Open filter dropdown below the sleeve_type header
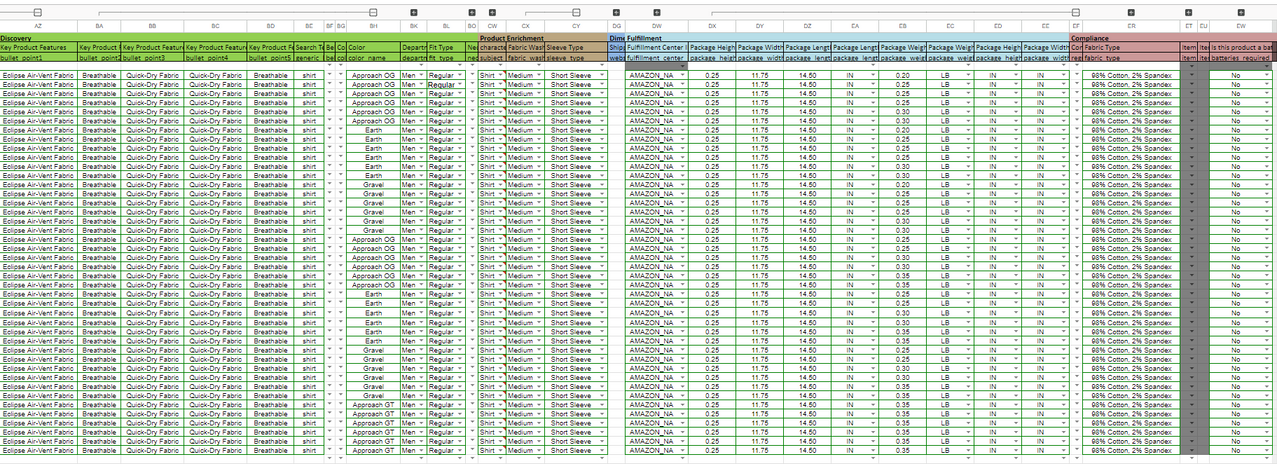Viewport: 1277px width, 464px height. (601, 66)
